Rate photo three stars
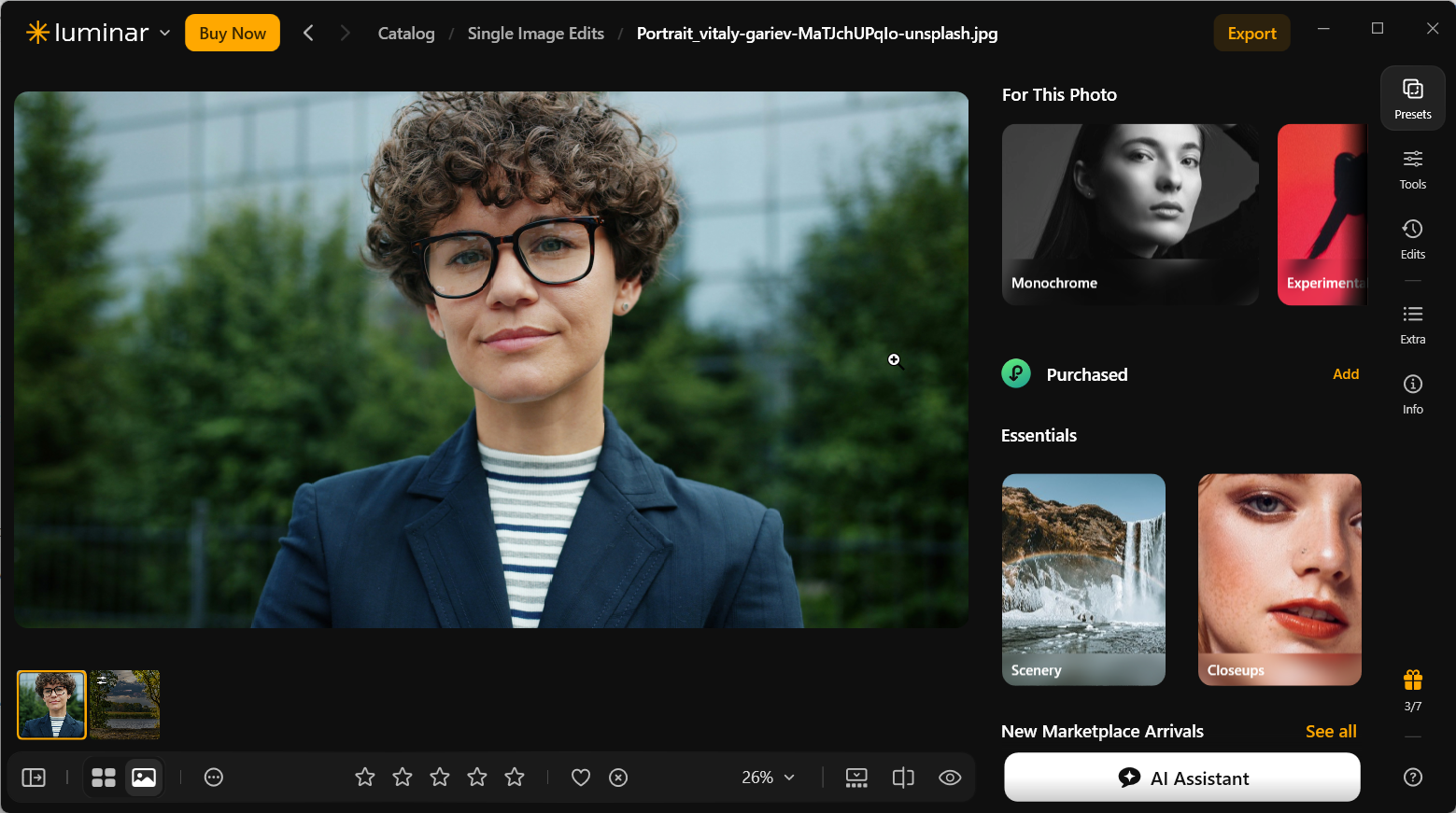Viewport: 1456px width, 813px height. pos(440,778)
